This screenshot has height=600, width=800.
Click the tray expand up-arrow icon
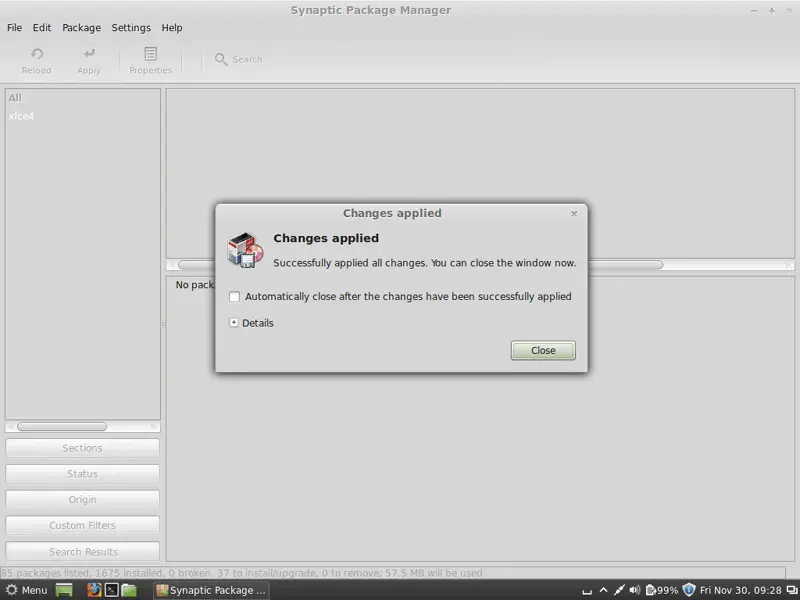pos(603,590)
